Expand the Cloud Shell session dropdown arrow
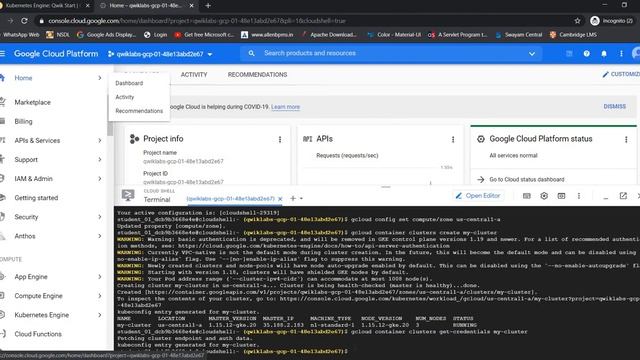The image size is (640, 360). (302, 198)
